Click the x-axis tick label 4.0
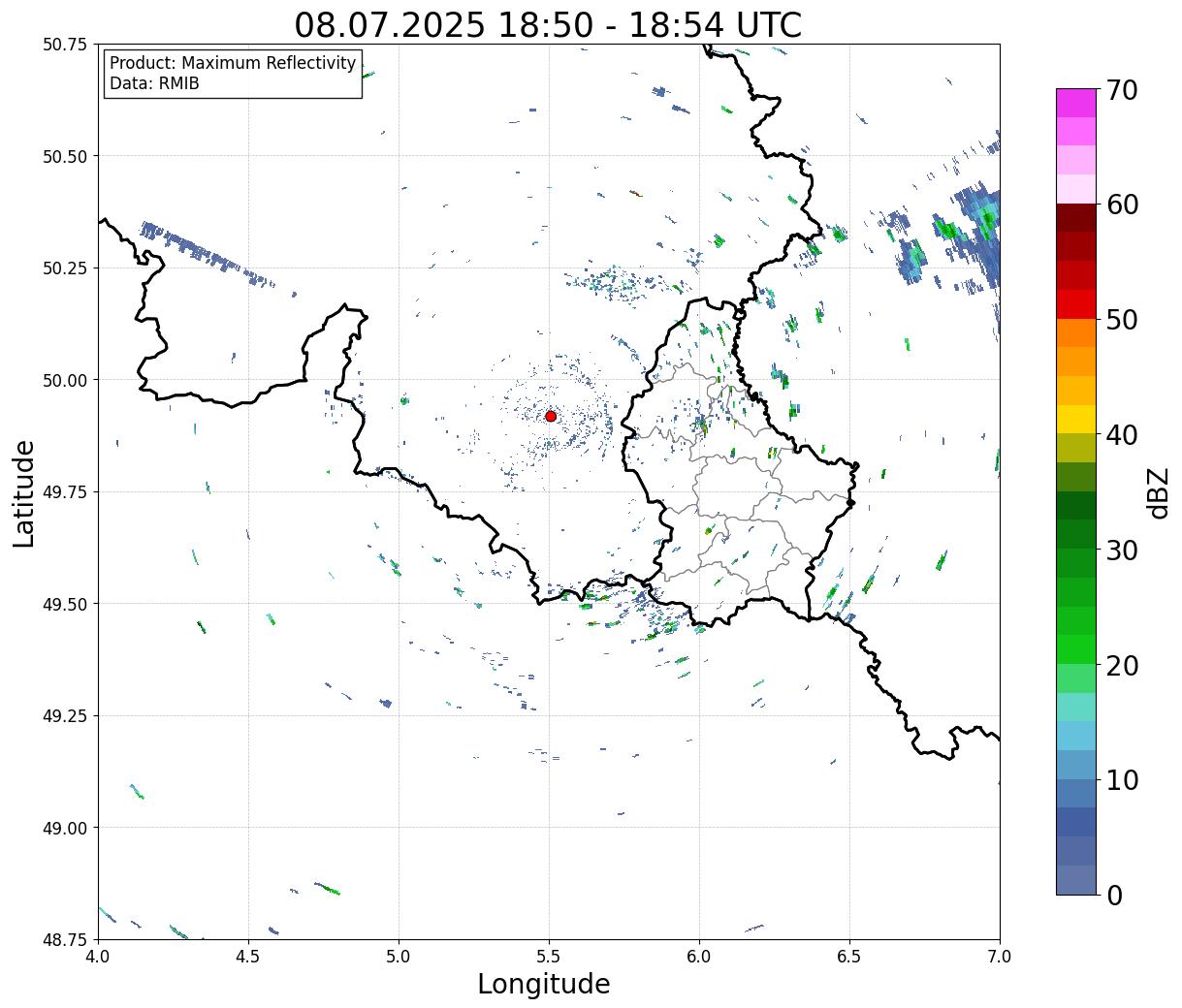This screenshot has width=1182, height=1008. [98, 956]
